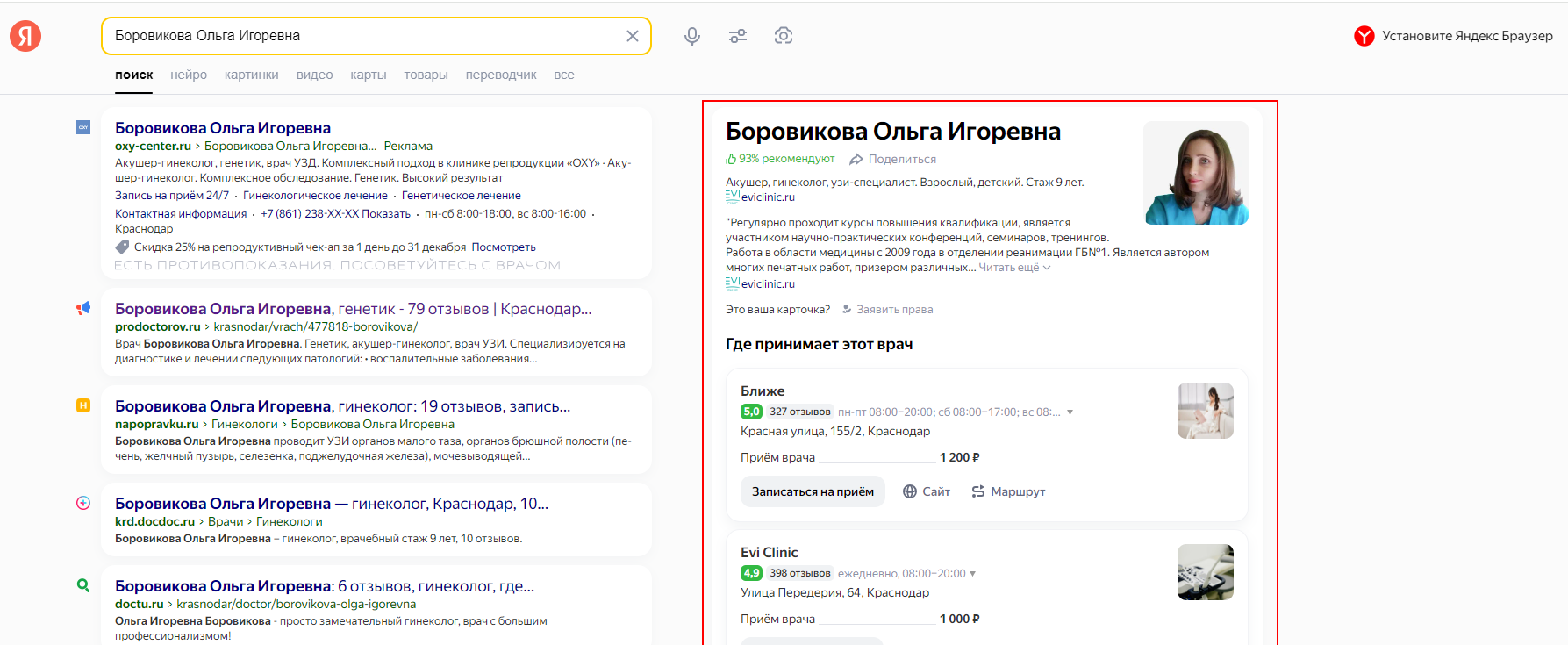Click the oxy-center result favicon
Screen dimensions: 1568x645
point(83,127)
